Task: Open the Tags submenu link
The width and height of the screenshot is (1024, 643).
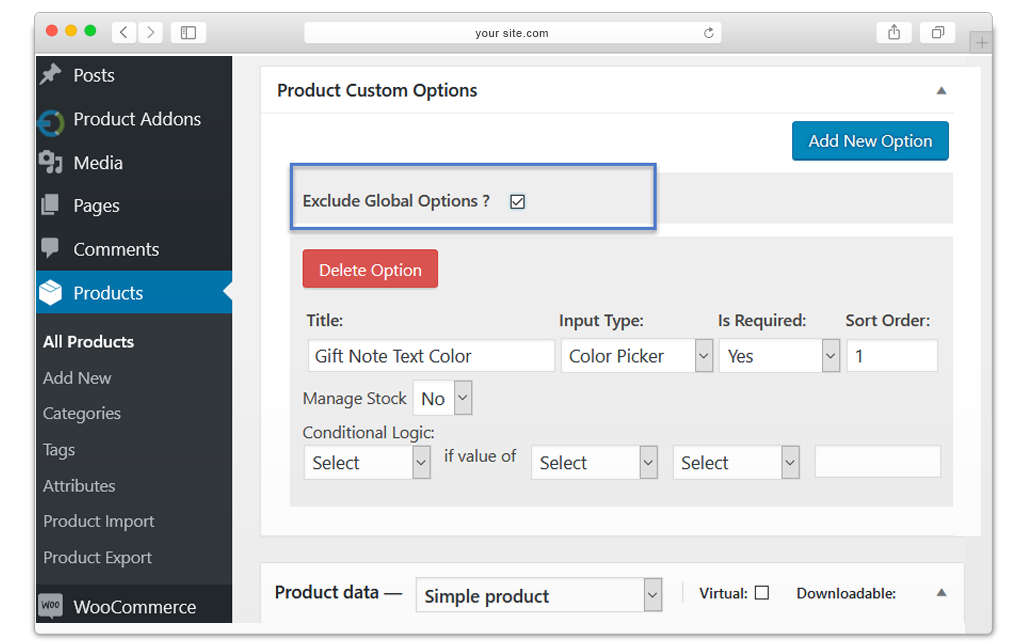Action: (x=59, y=450)
